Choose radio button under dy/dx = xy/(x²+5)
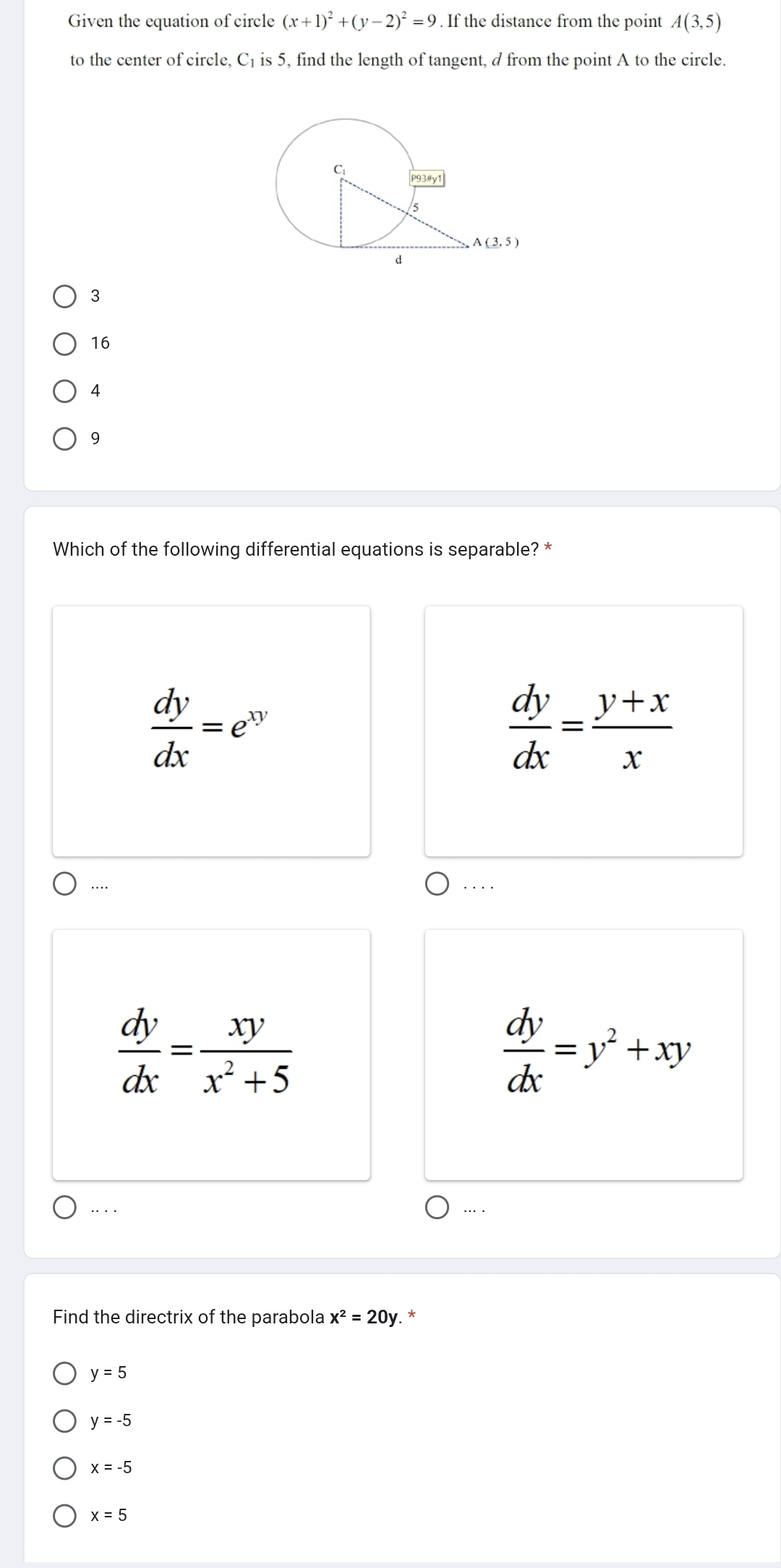 click(x=65, y=1208)
